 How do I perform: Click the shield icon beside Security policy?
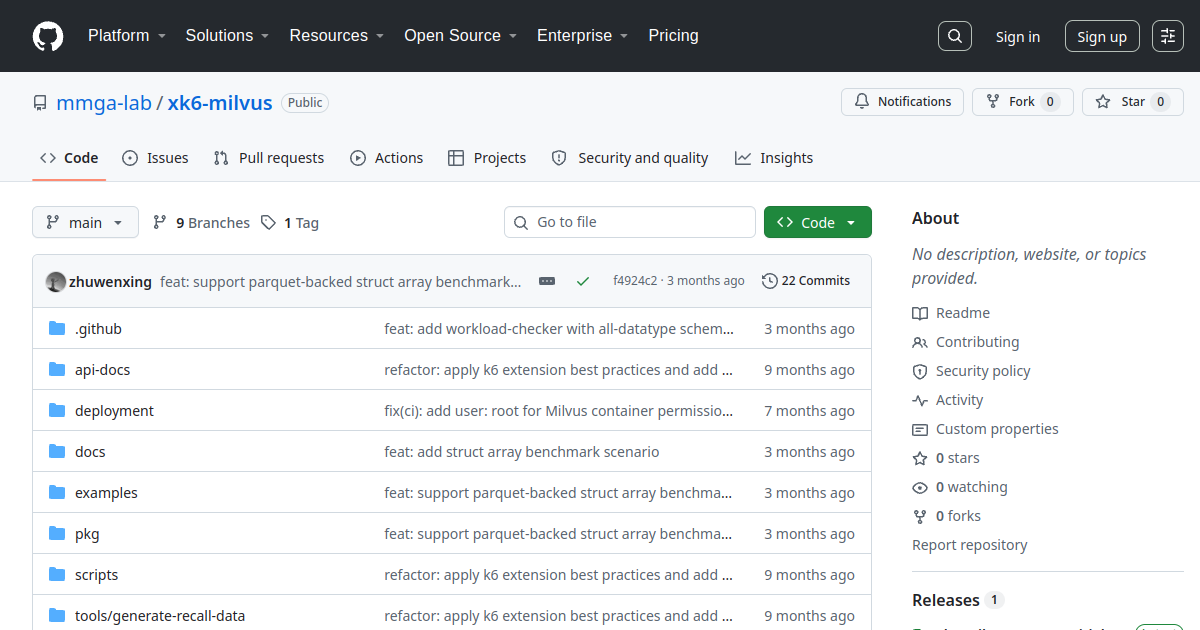[920, 371]
